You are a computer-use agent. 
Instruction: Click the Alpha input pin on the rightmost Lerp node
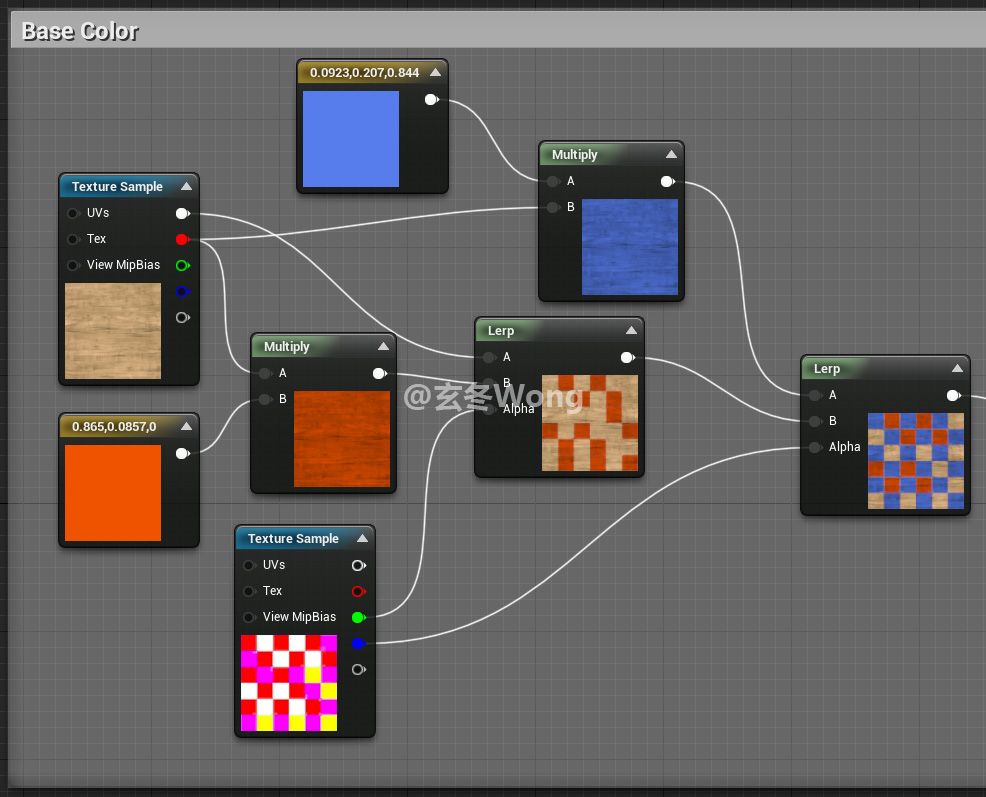coord(815,447)
